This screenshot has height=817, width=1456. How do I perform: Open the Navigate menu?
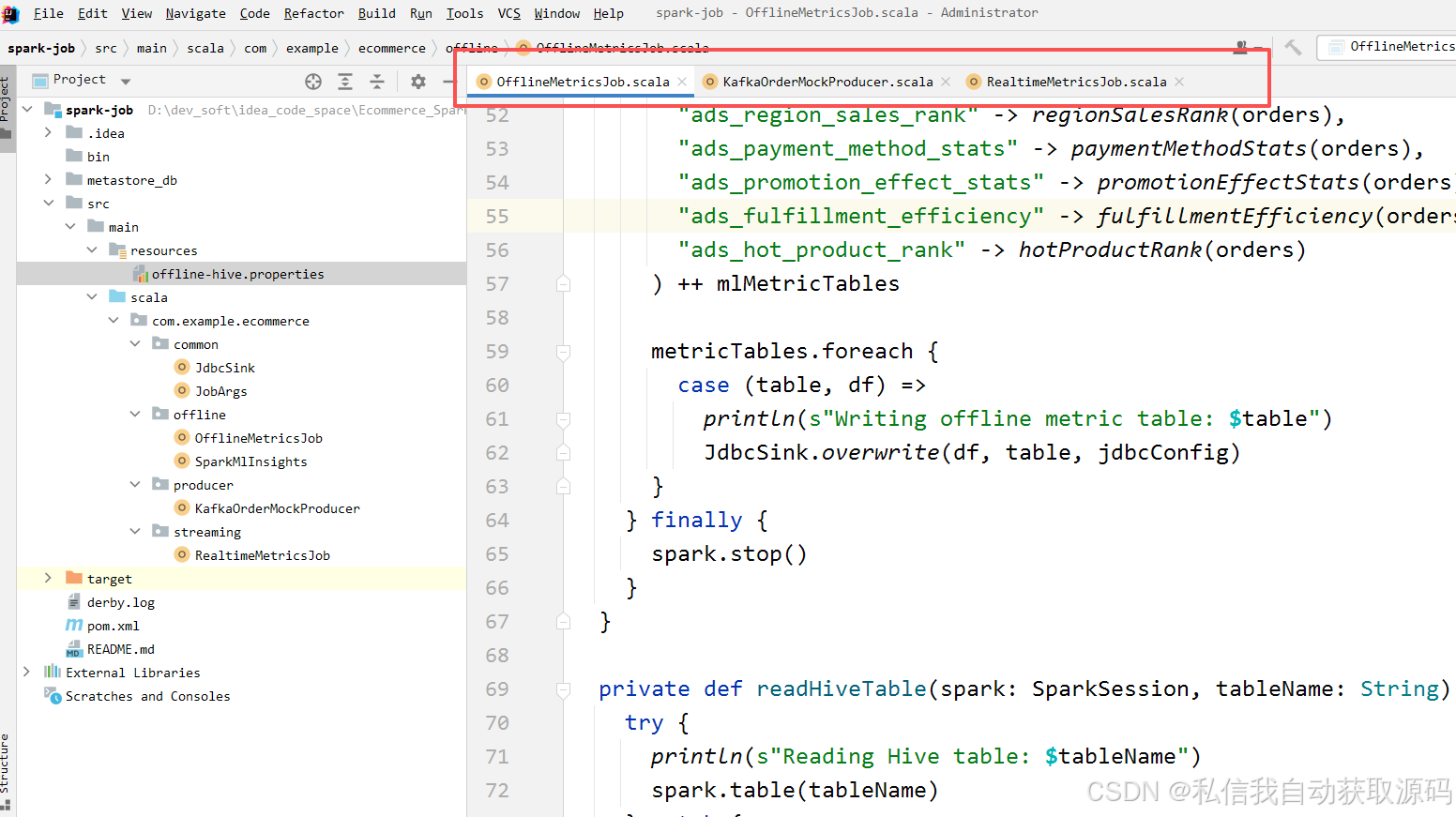click(x=195, y=13)
